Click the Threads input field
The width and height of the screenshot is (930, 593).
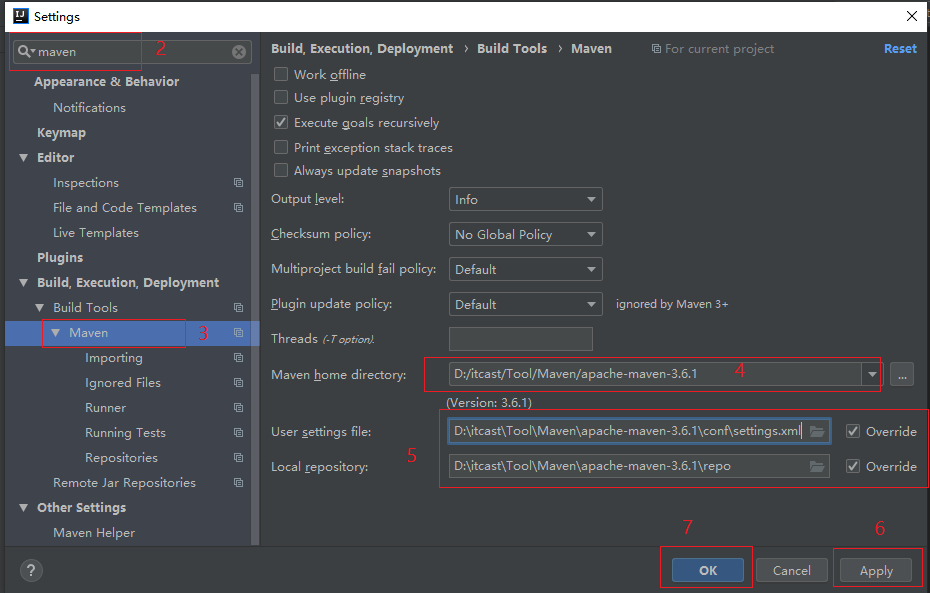click(520, 339)
